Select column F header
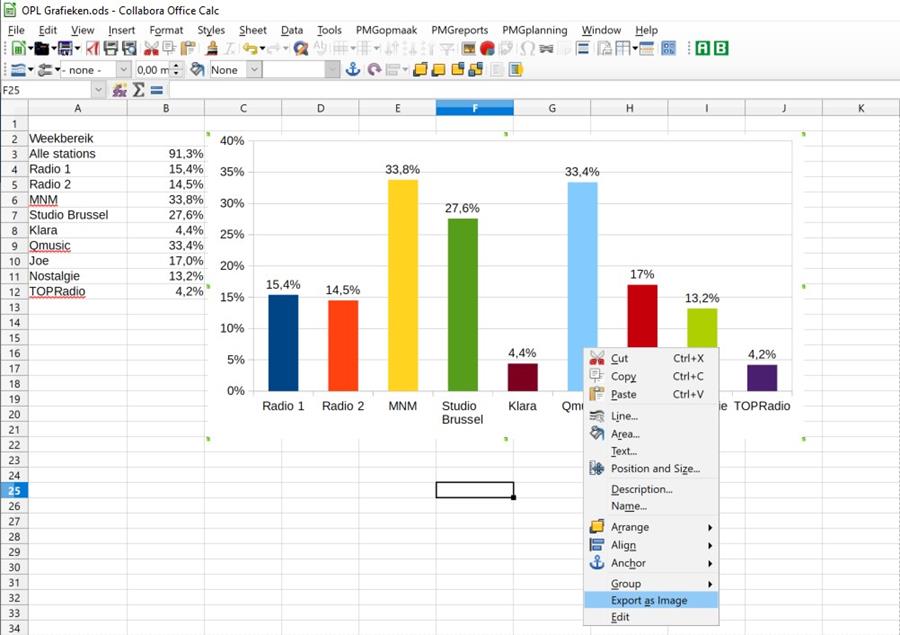 coord(475,108)
